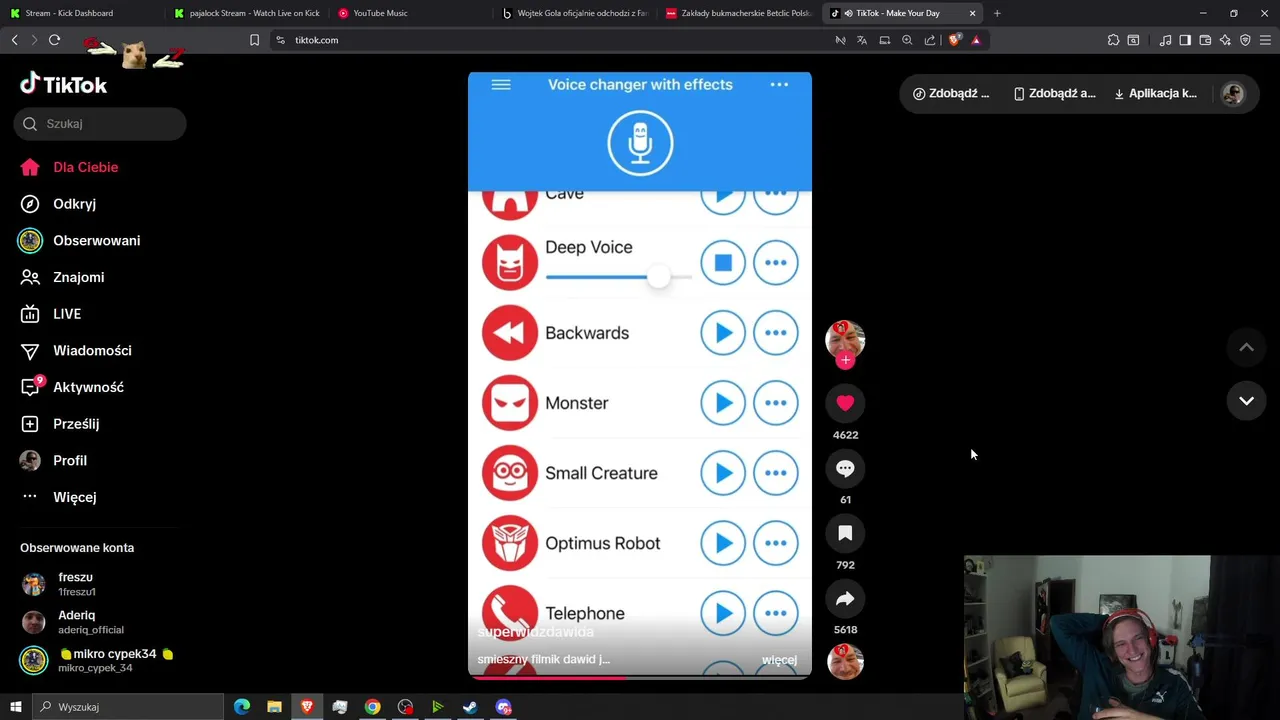Play the Monster voice effect

pos(723,403)
